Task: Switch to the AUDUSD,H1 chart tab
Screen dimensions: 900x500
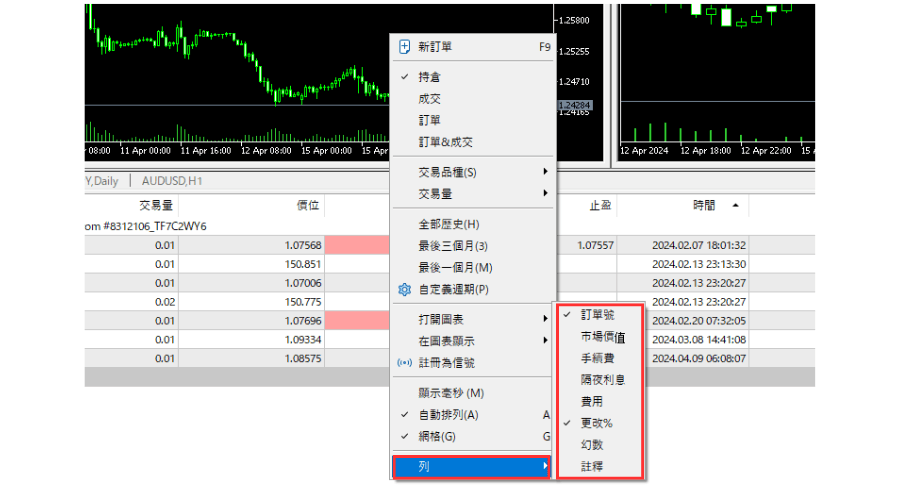Action: coord(174,181)
